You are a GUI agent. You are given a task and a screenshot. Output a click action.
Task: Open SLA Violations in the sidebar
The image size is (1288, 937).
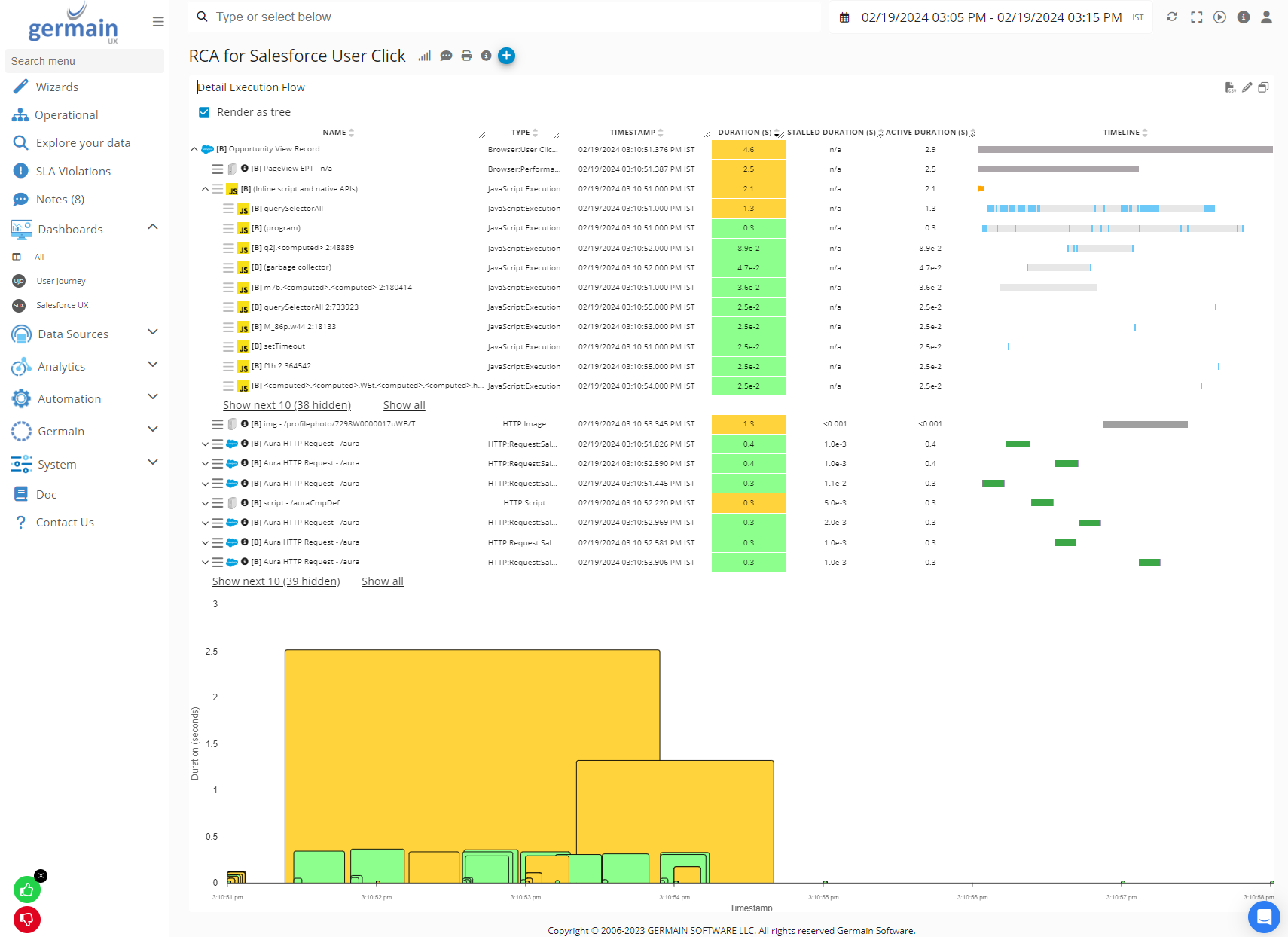[73, 172]
